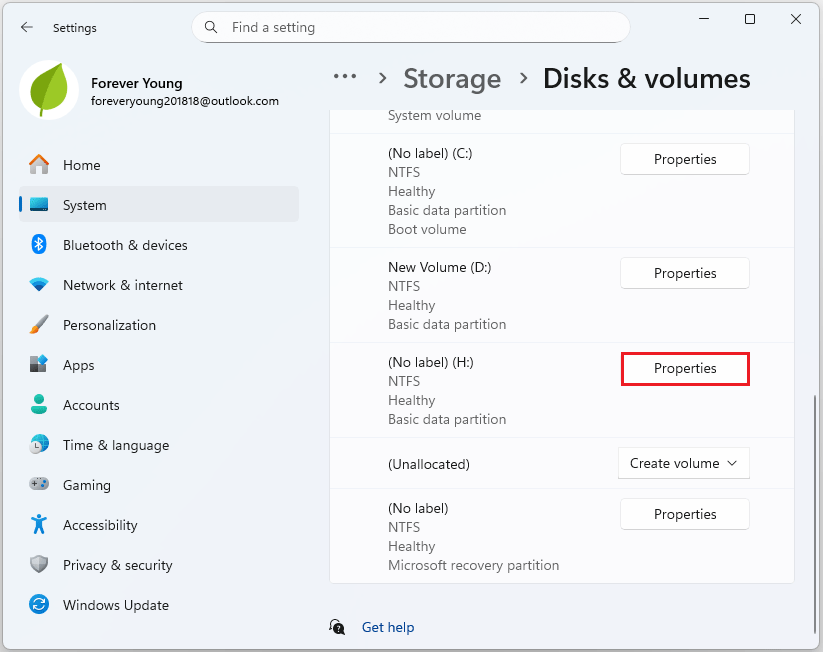Image resolution: width=823 pixels, height=652 pixels.
Task: Open Windows Update page
Action: tap(115, 605)
